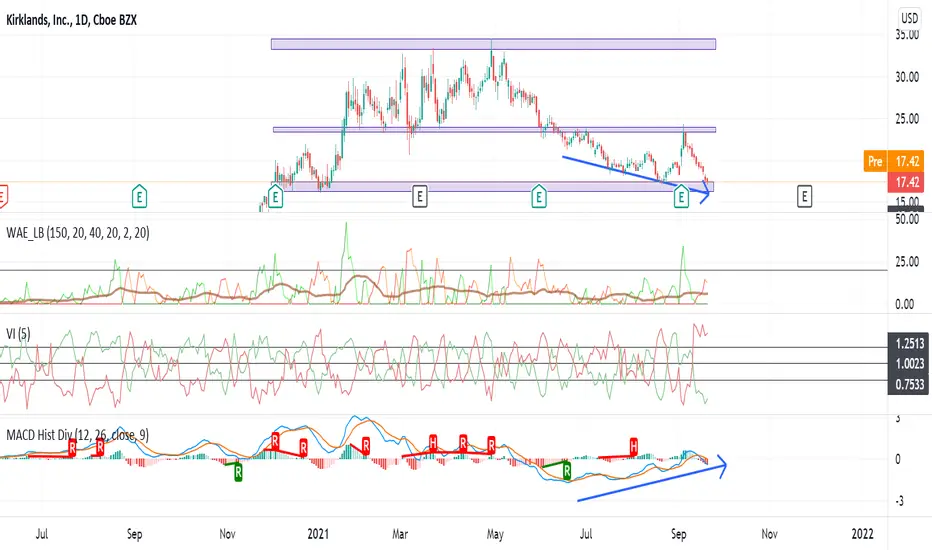Click the red H divergence marker near August 2021

tap(634, 446)
